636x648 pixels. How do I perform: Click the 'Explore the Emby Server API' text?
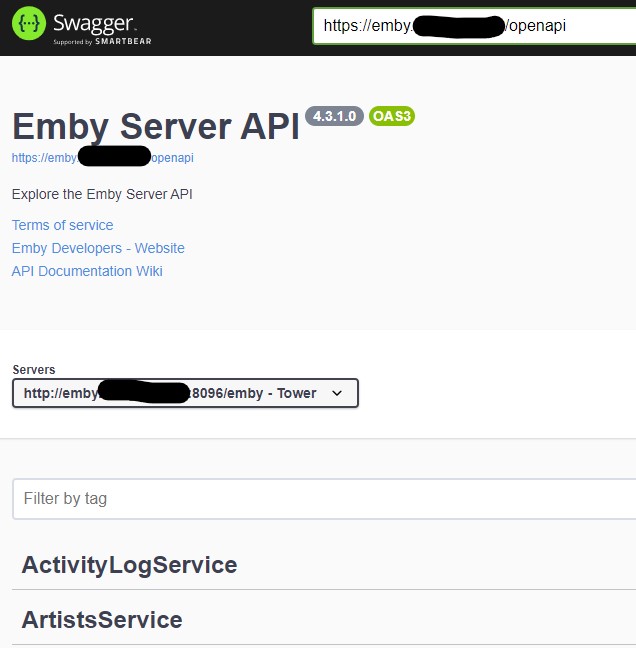[102, 194]
